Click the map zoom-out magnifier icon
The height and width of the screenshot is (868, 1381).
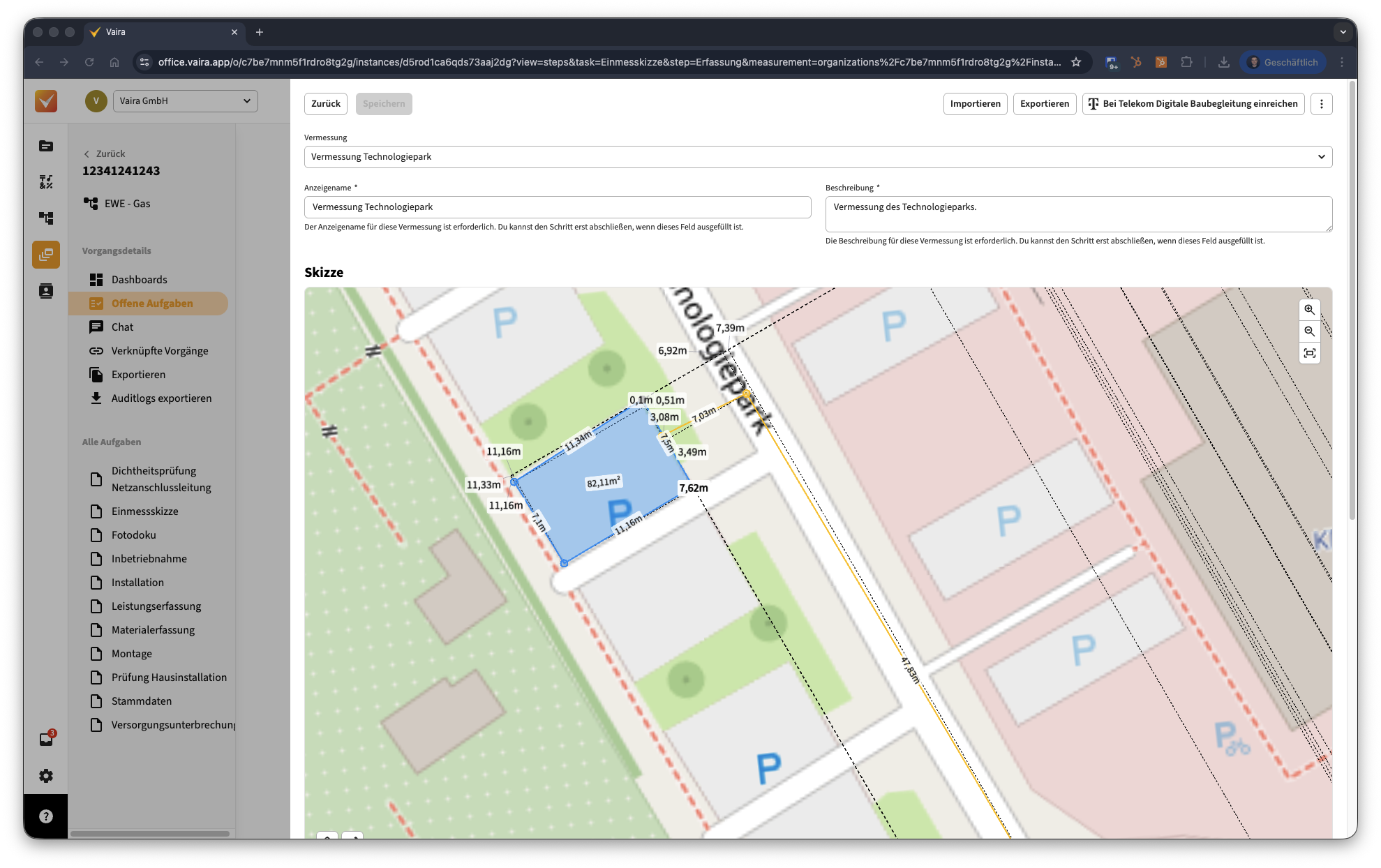1309,331
